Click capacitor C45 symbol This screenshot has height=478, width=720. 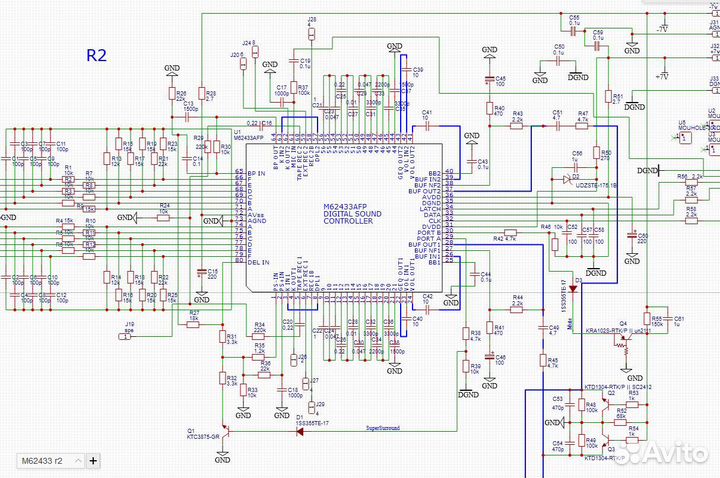point(489,79)
